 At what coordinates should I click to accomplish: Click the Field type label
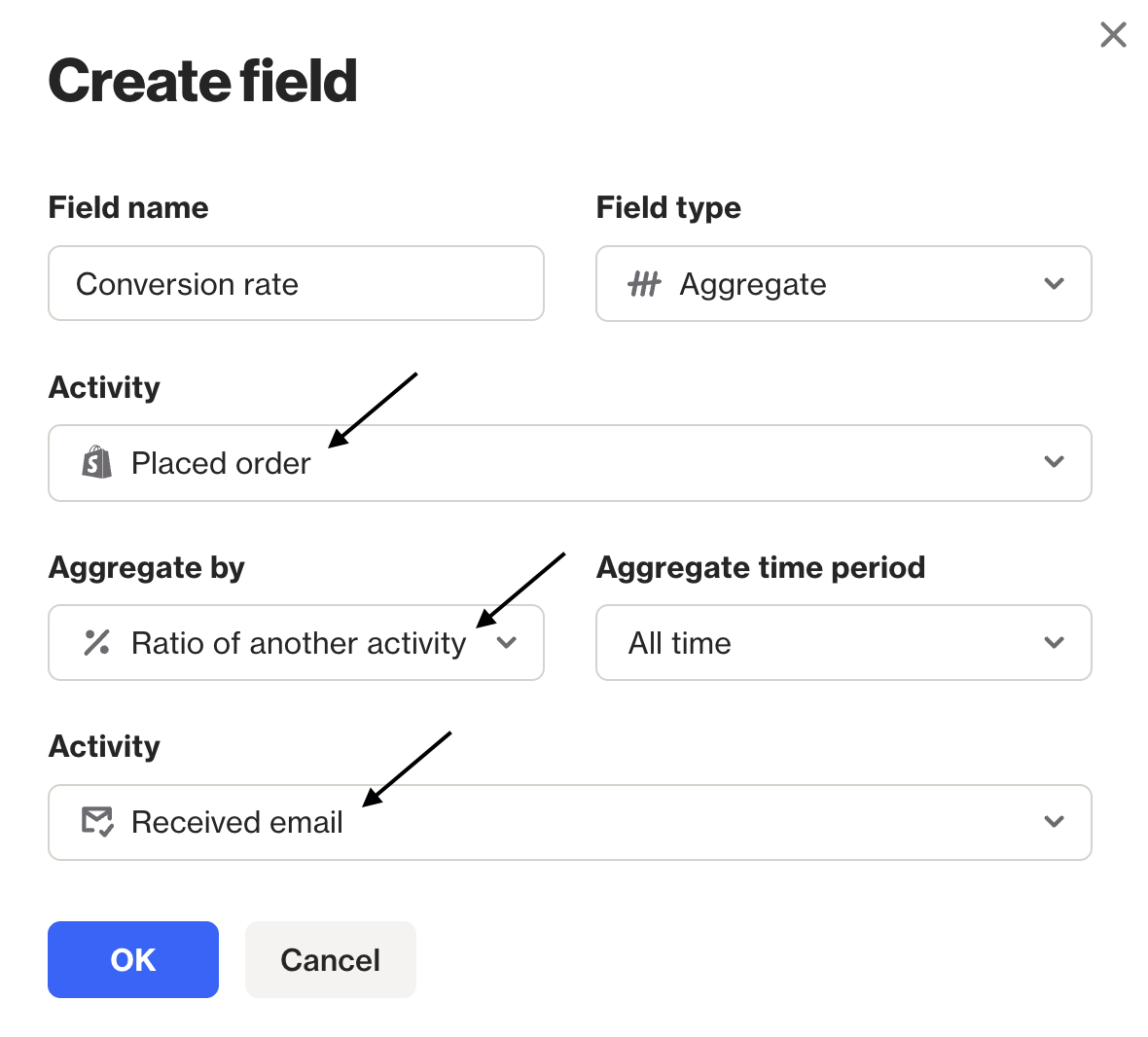coord(668,208)
